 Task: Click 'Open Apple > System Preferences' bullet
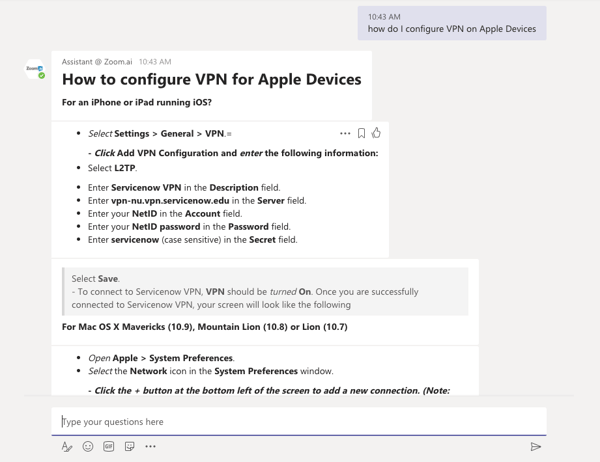[161, 358]
